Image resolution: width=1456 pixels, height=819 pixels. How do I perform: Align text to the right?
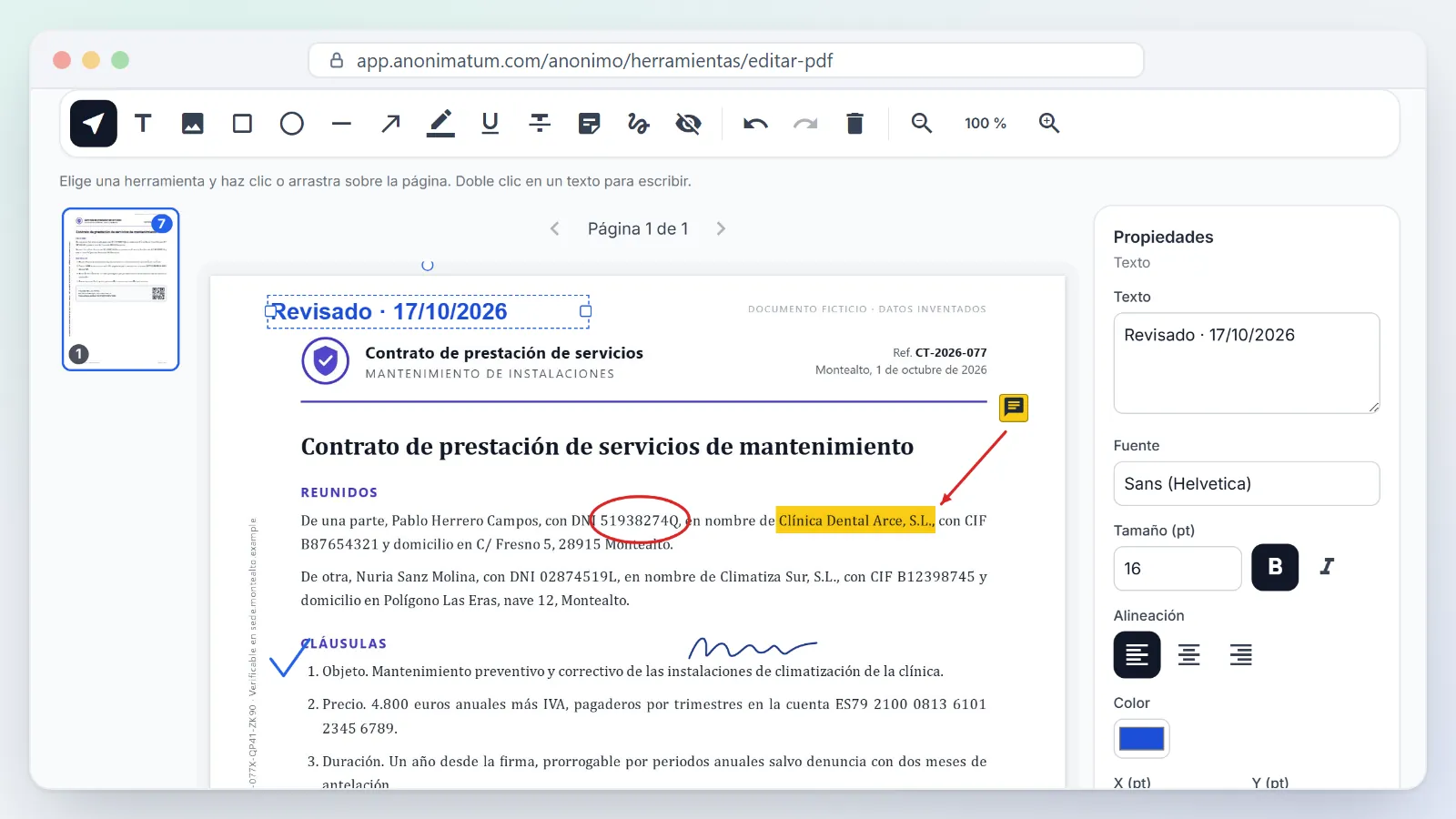point(1241,655)
